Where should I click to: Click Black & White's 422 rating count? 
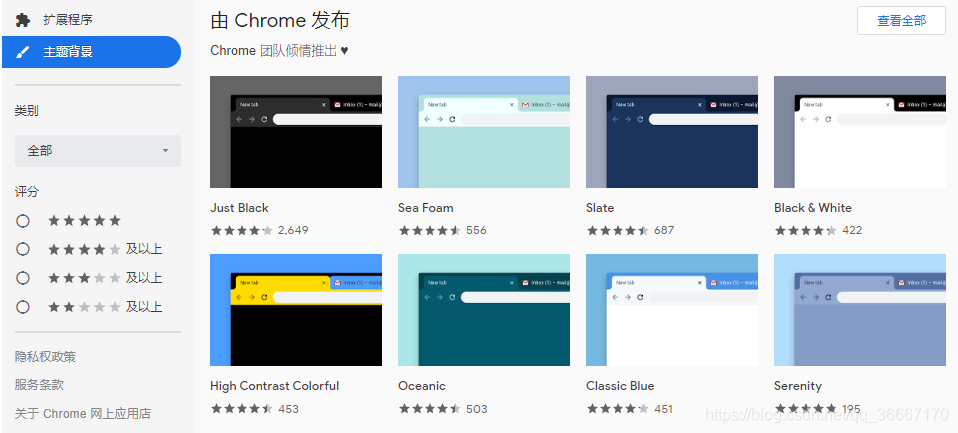coord(852,230)
